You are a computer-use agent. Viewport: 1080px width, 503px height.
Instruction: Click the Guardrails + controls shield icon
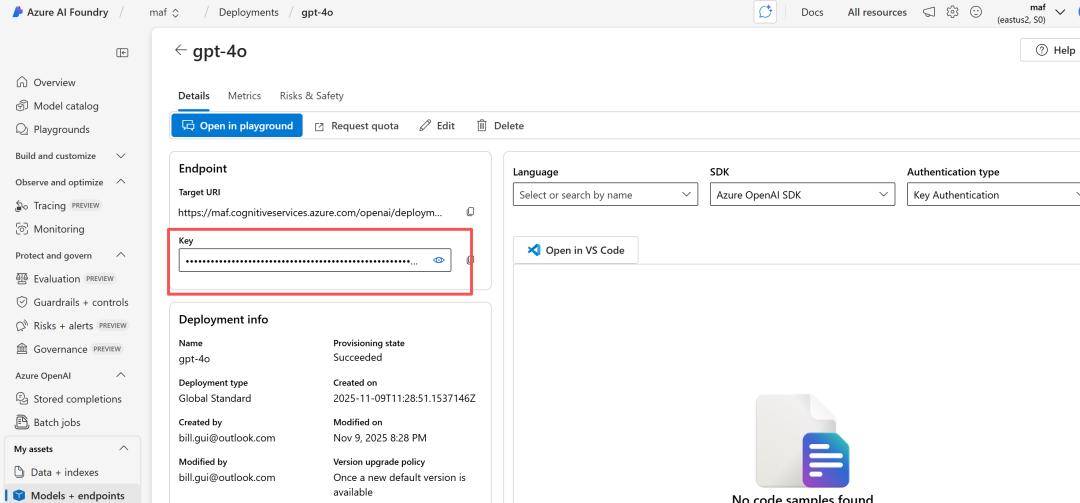coord(22,302)
